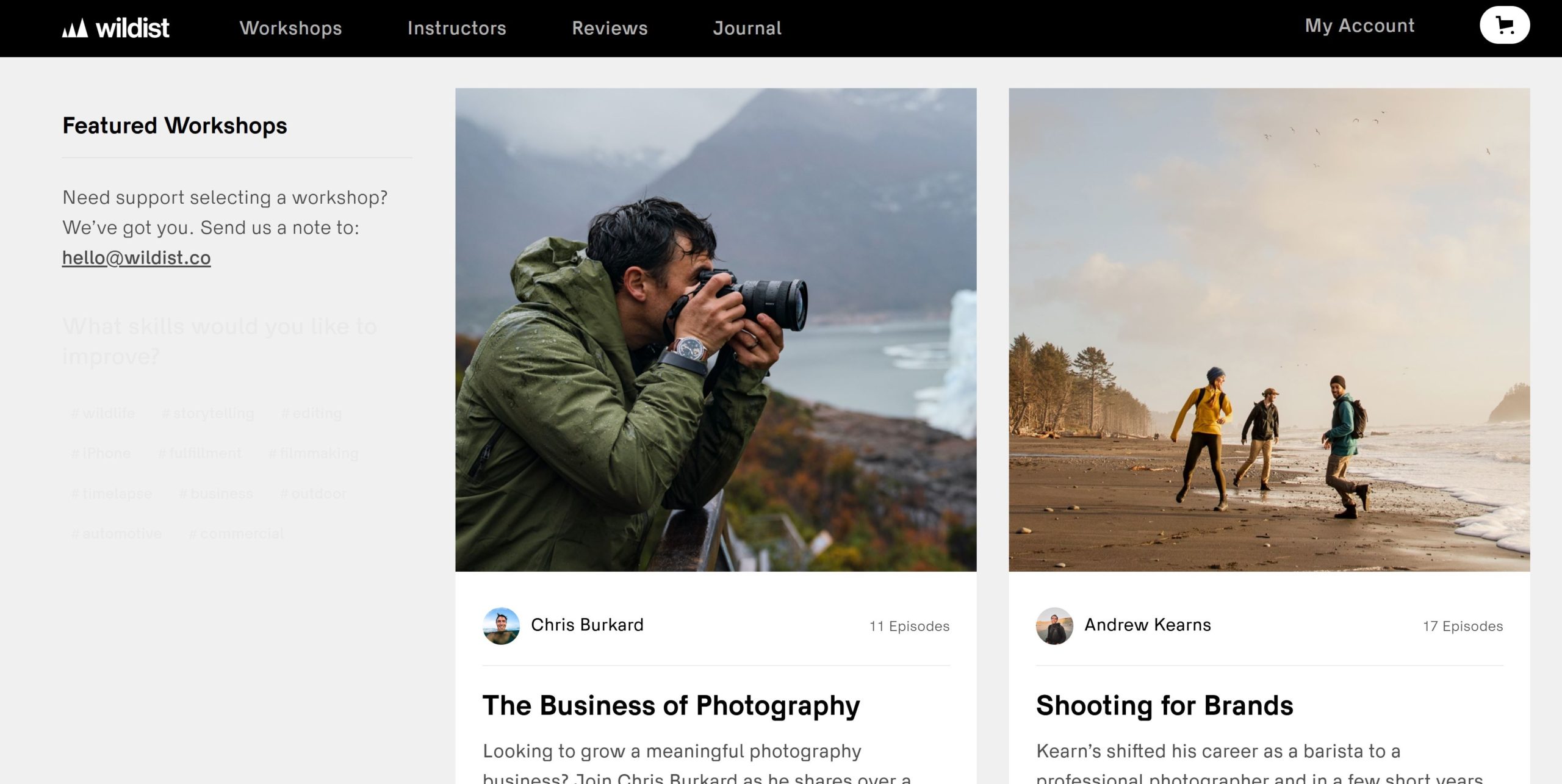Click the faded skills question heading
The width and height of the screenshot is (1562, 784).
[x=220, y=341]
